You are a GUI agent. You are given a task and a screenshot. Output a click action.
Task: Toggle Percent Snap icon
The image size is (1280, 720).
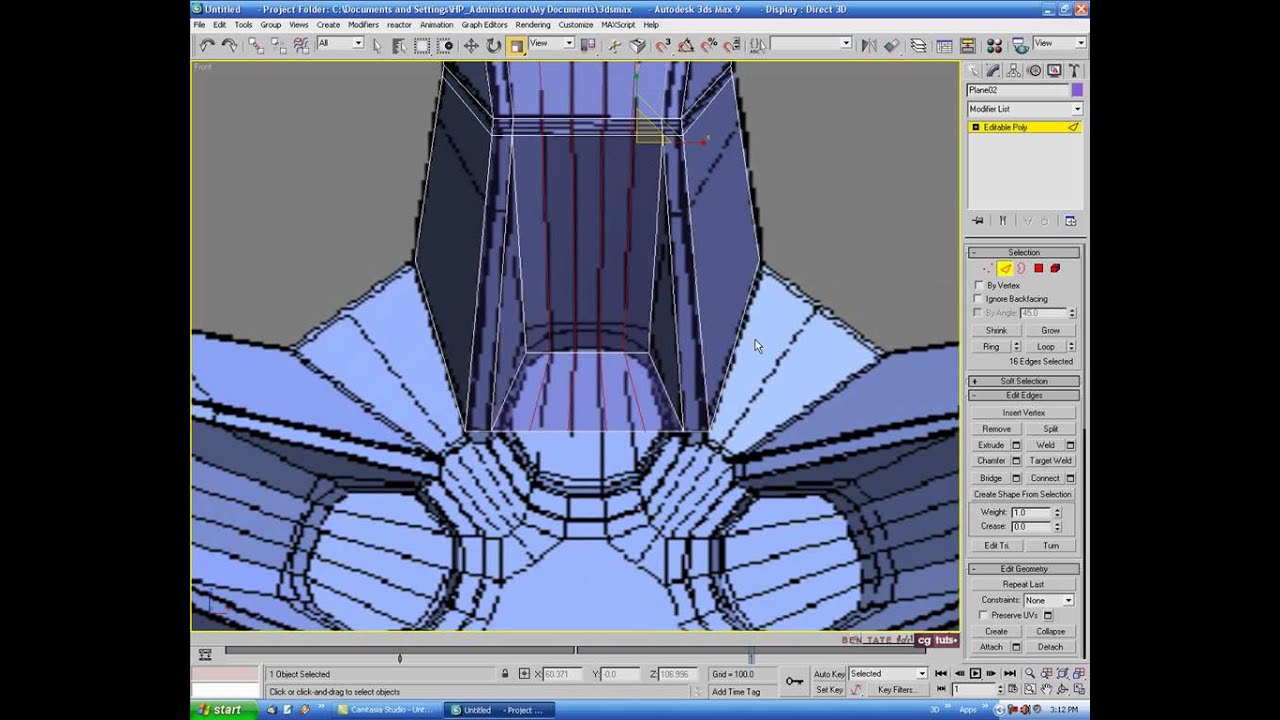coord(709,45)
